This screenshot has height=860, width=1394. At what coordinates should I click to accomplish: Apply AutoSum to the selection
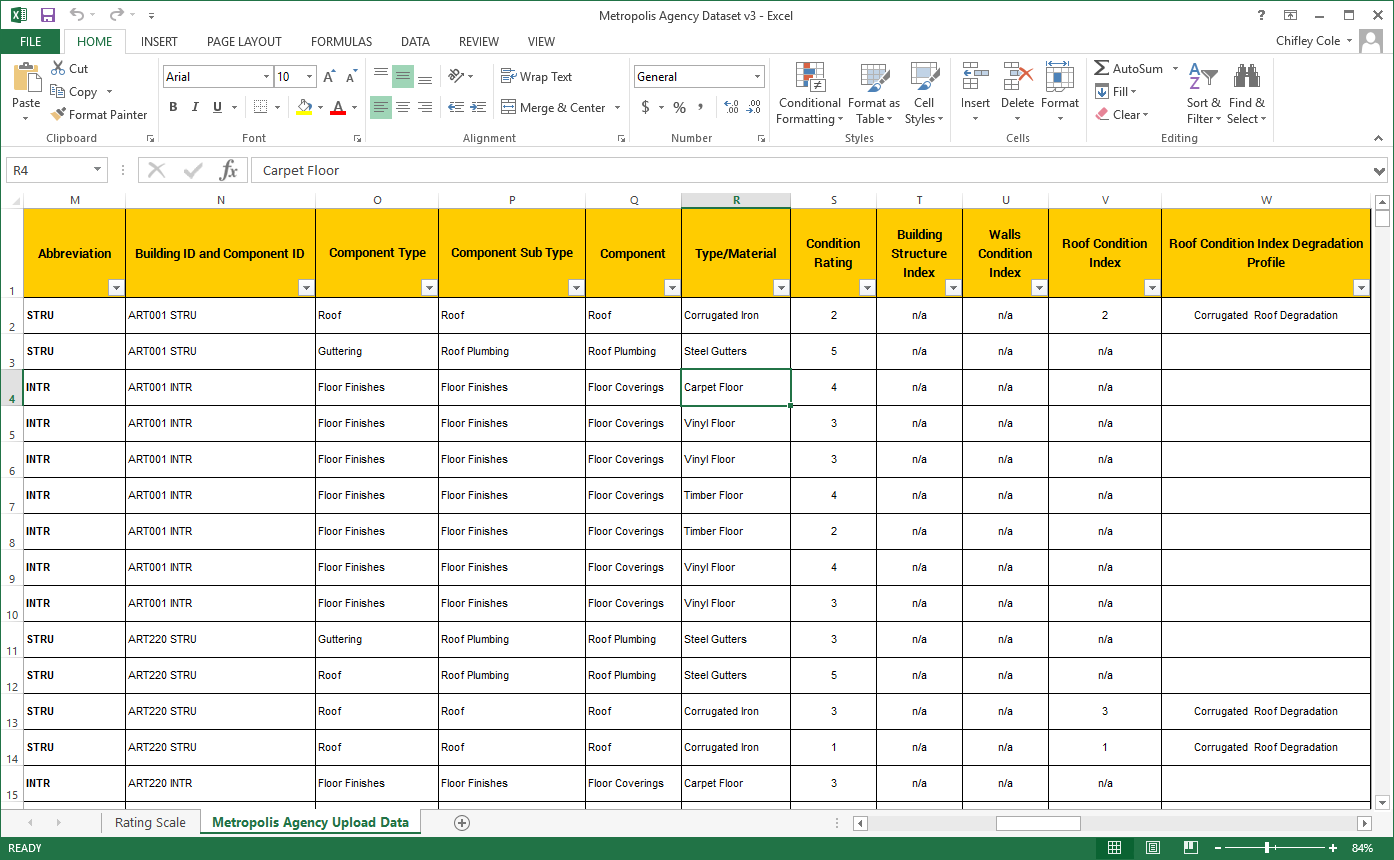(1130, 68)
